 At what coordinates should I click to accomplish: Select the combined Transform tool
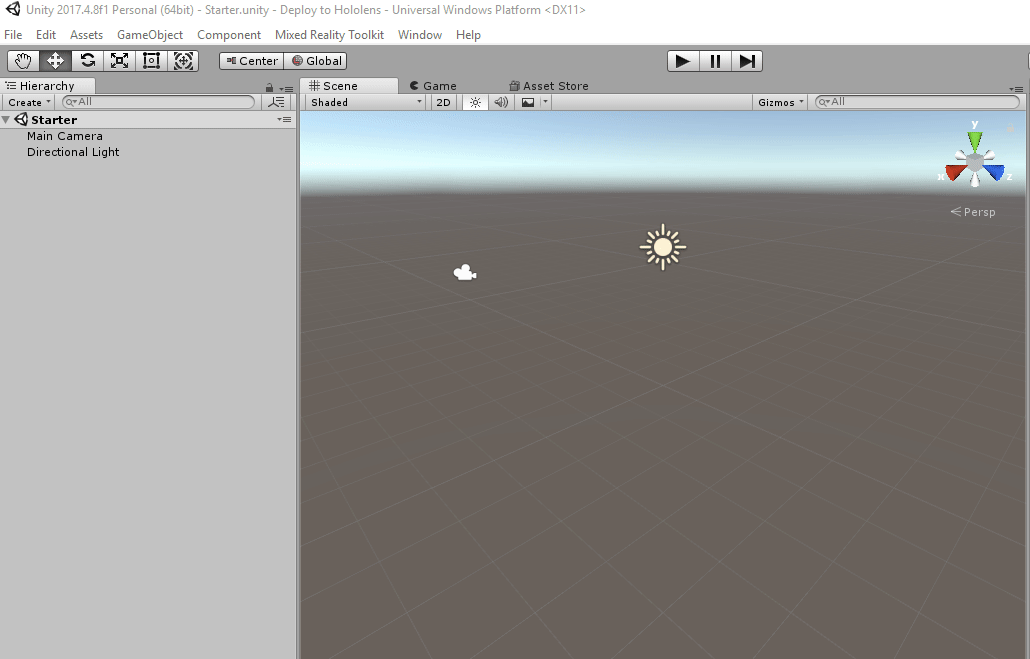[184, 61]
